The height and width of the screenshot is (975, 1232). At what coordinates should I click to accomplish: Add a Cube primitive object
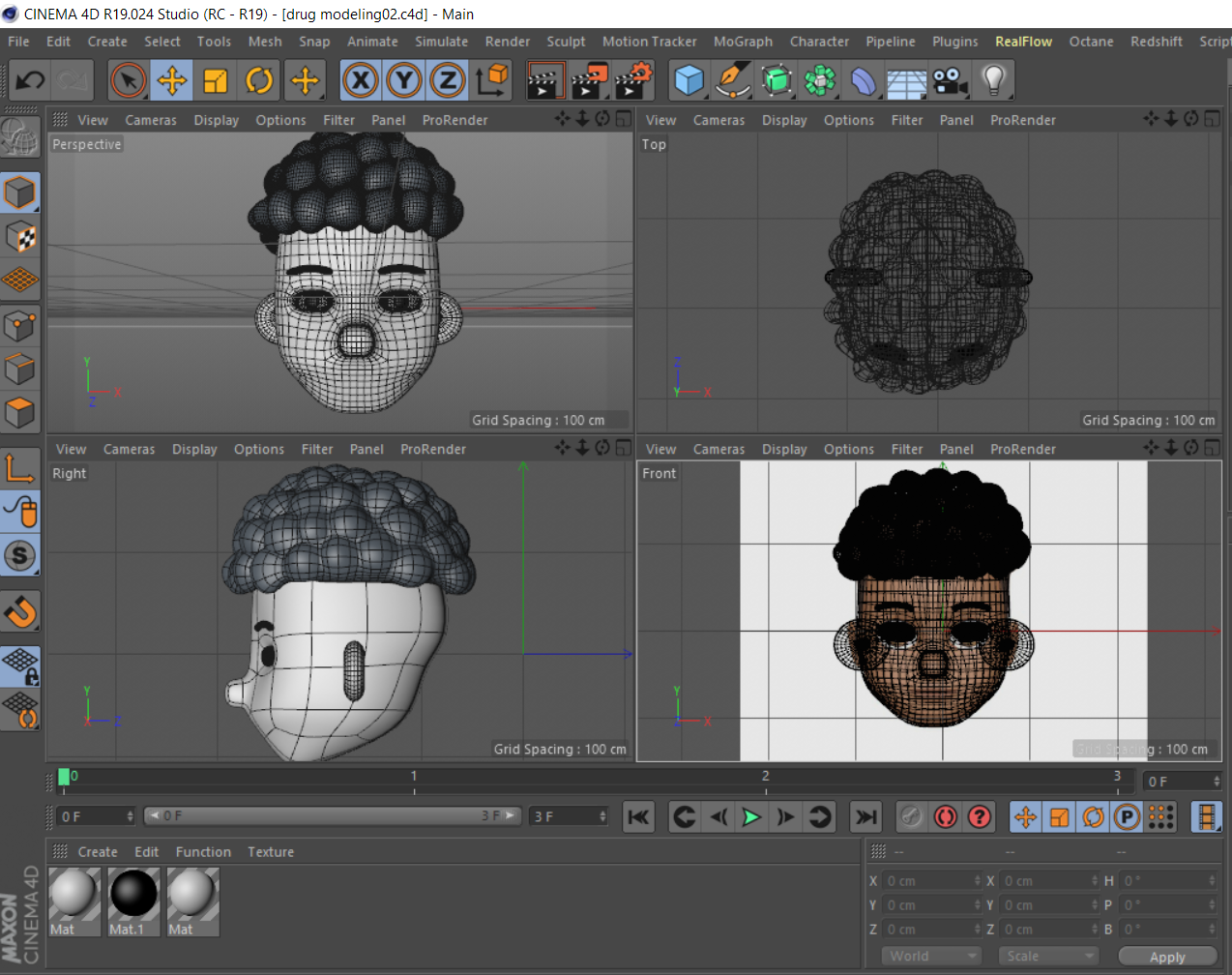689,80
